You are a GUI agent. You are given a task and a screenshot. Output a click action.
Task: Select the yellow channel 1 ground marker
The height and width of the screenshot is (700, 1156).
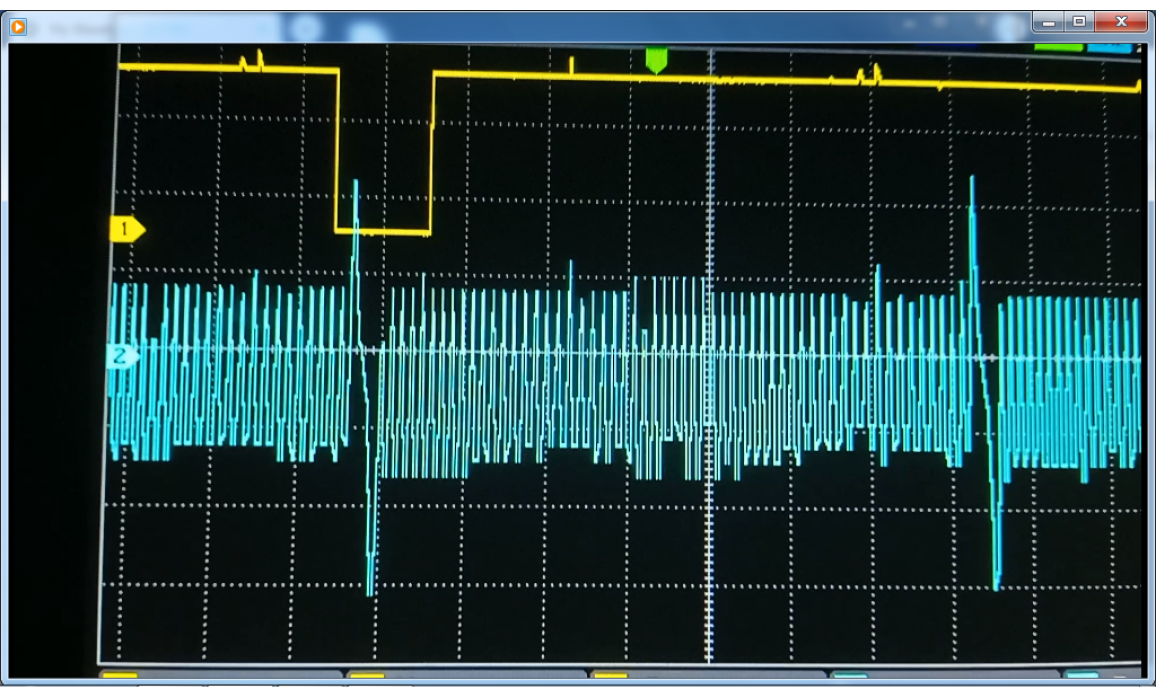[x=125, y=230]
